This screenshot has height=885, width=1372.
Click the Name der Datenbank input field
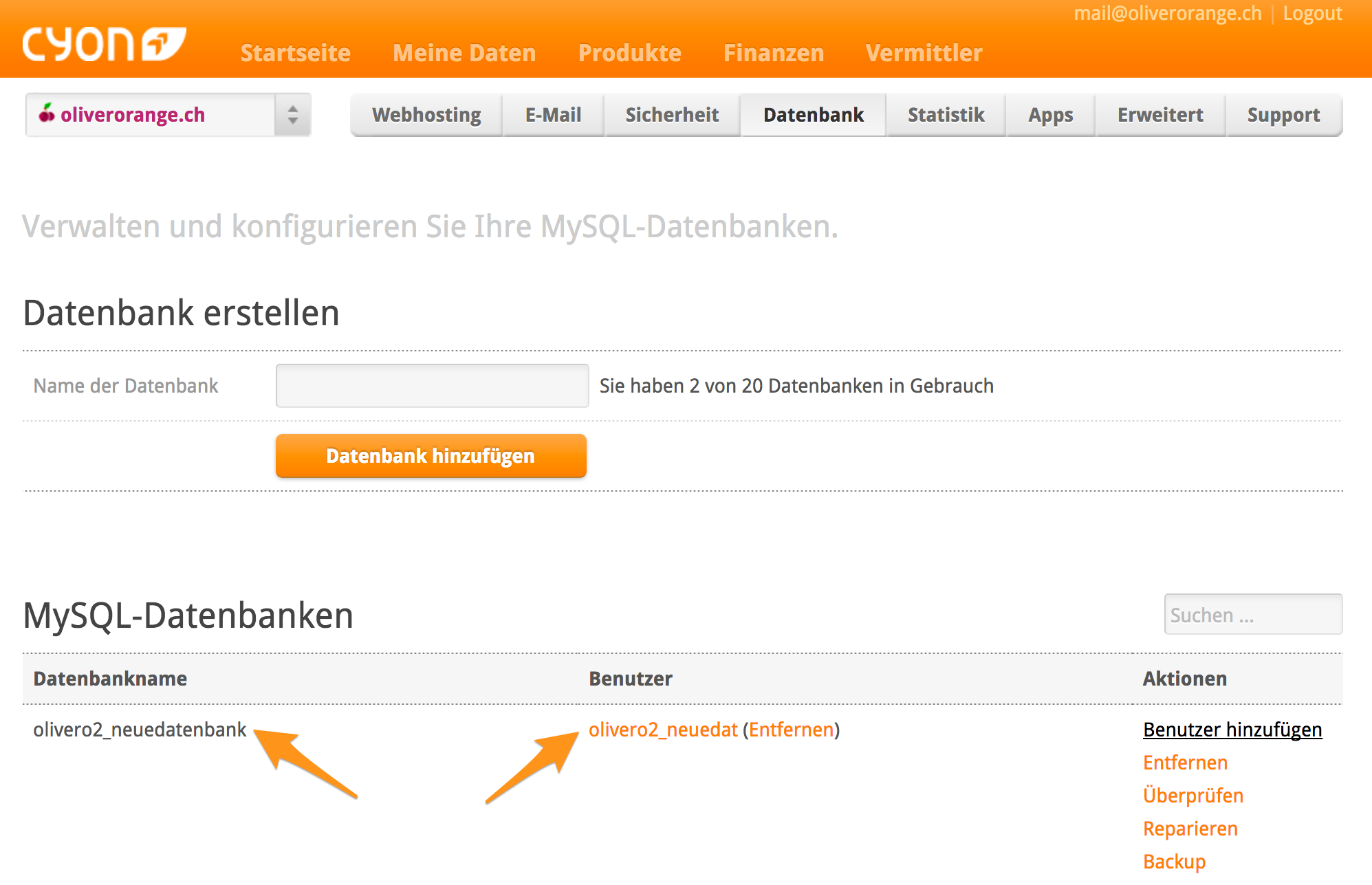click(x=432, y=386)
